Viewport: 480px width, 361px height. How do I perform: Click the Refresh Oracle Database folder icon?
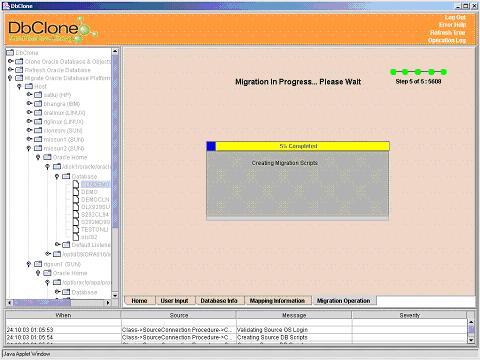(x=19, y=70)
